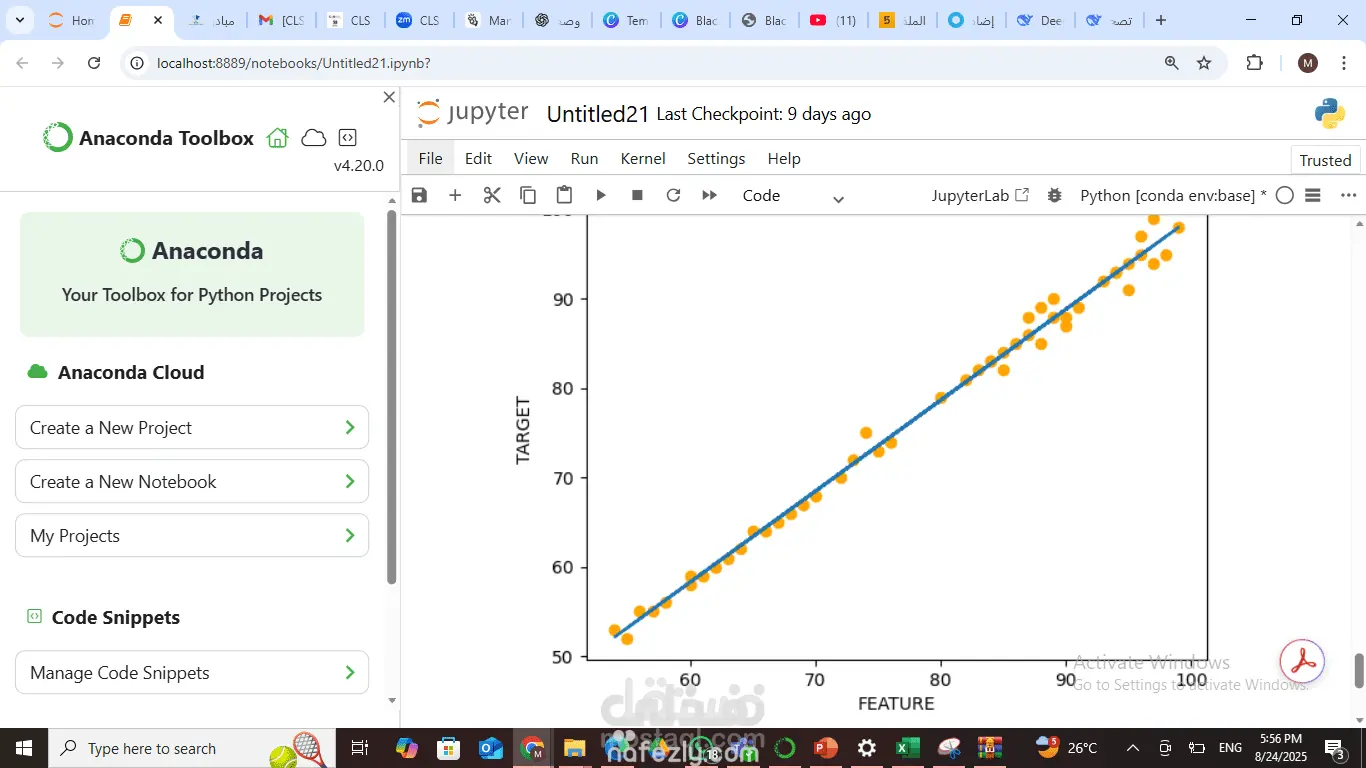
Task: Restart the kernel with circular arrow icon
Action: 673,195
